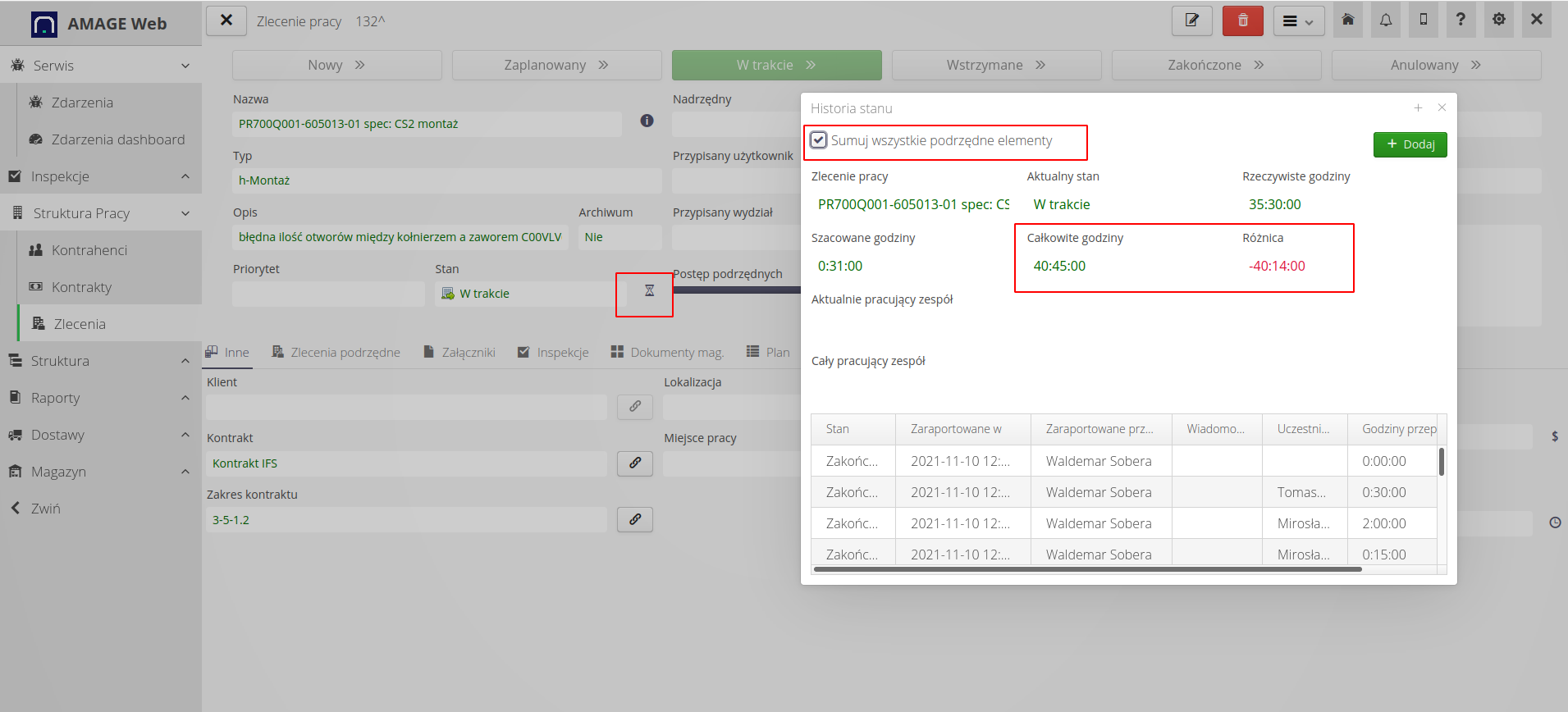Expand the Serwis sidebar section

point(100,66)
